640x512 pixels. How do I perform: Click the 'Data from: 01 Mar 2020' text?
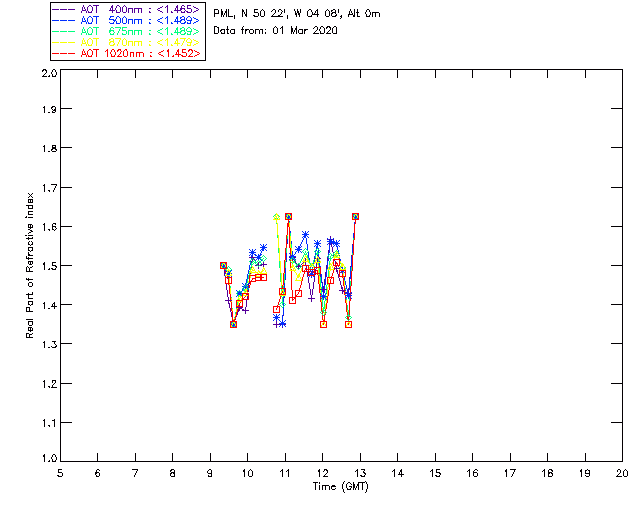(276, 30)
